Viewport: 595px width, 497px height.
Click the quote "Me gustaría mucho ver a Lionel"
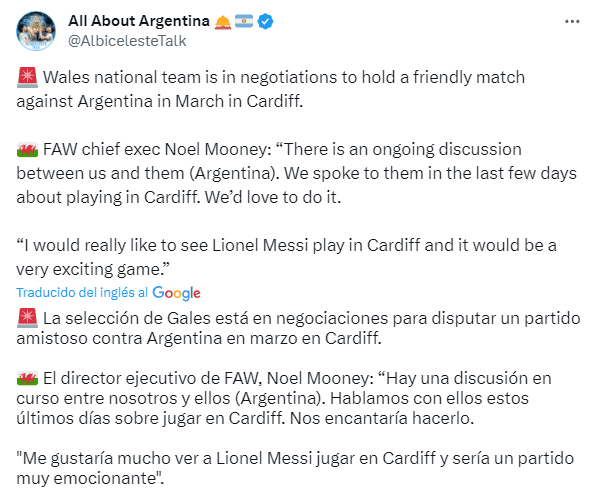[295, 468]
